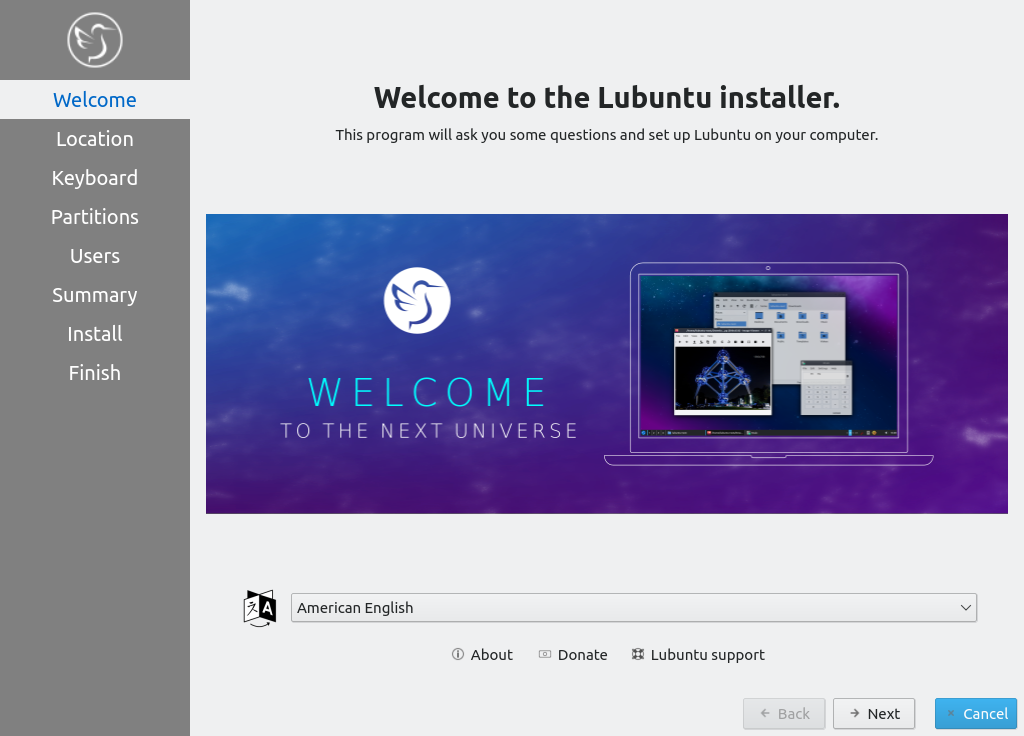Click the language translation icon

(x=260, y=608)
